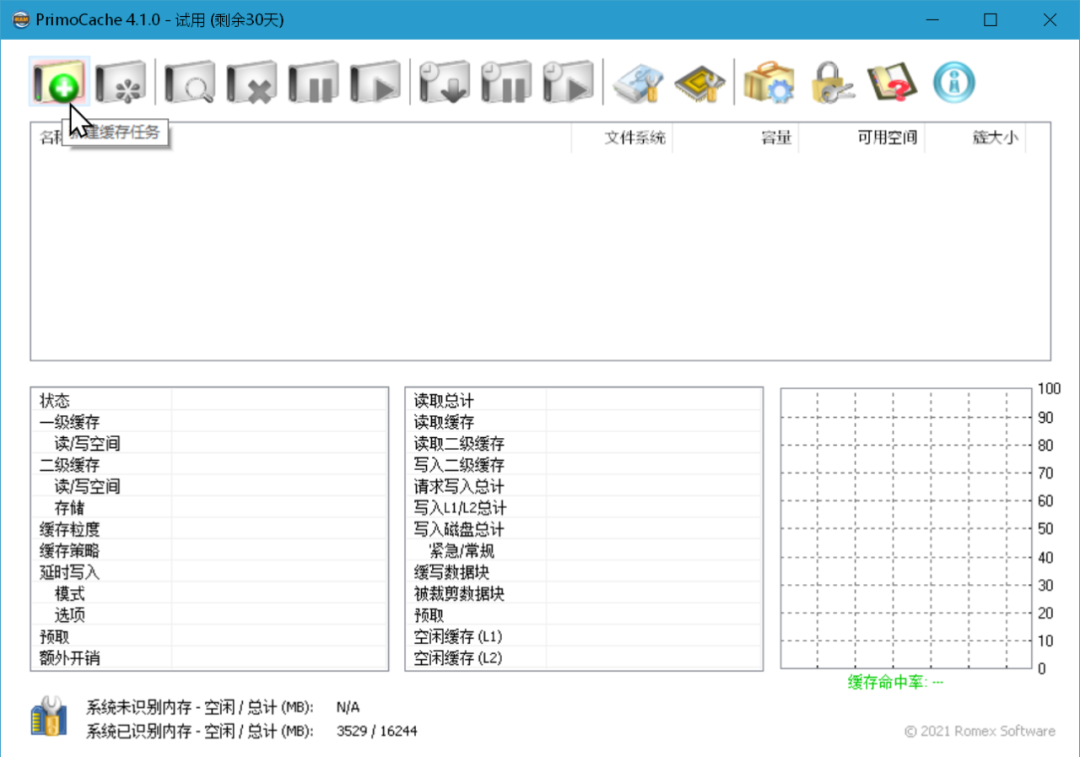Select the 一级缓存 row
Viewport: 1080px width, 757px height.
coord(209,422)
